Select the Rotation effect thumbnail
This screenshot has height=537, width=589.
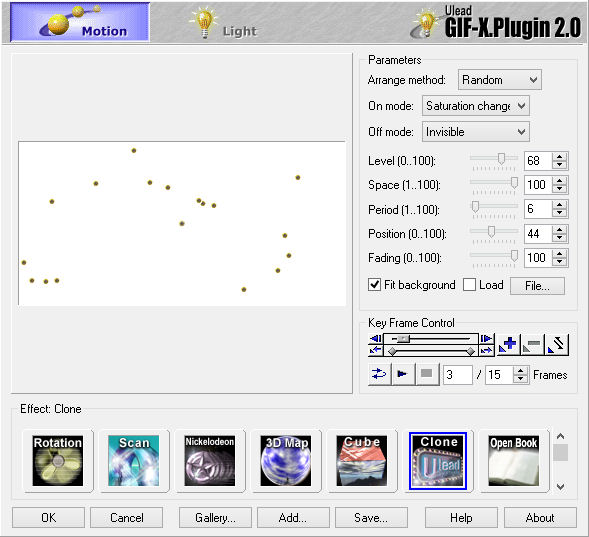(x=58, y=461)
